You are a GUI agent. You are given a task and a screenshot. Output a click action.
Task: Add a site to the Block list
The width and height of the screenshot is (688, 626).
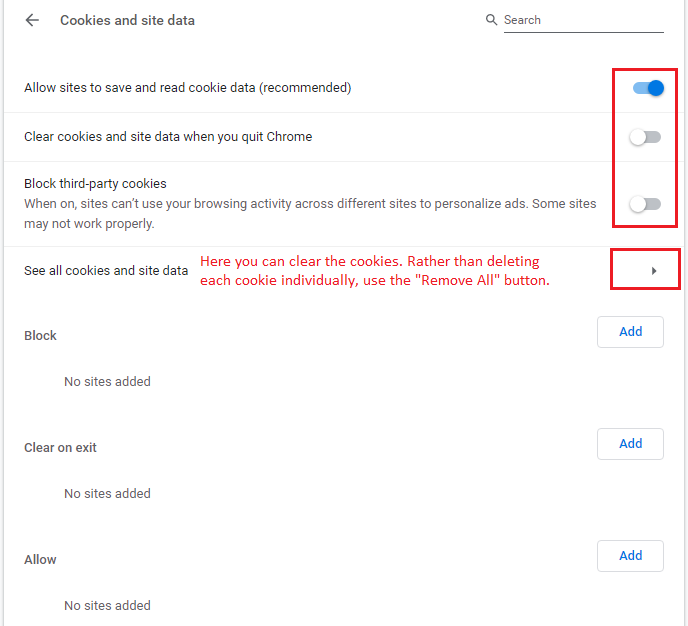[x=630, y=332]
